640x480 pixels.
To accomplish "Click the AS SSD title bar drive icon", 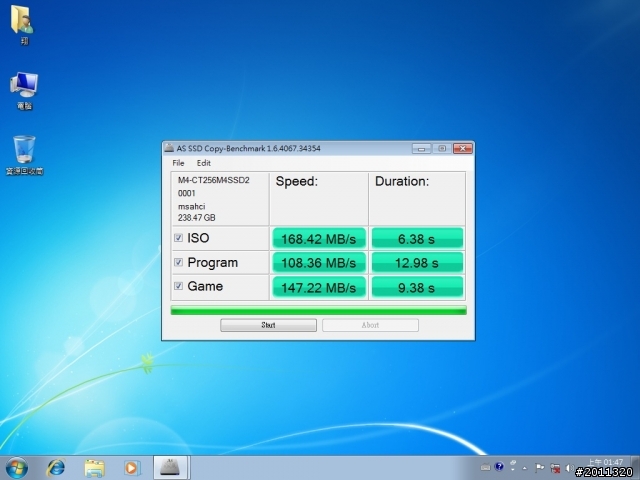I will (x=169, y=148).
